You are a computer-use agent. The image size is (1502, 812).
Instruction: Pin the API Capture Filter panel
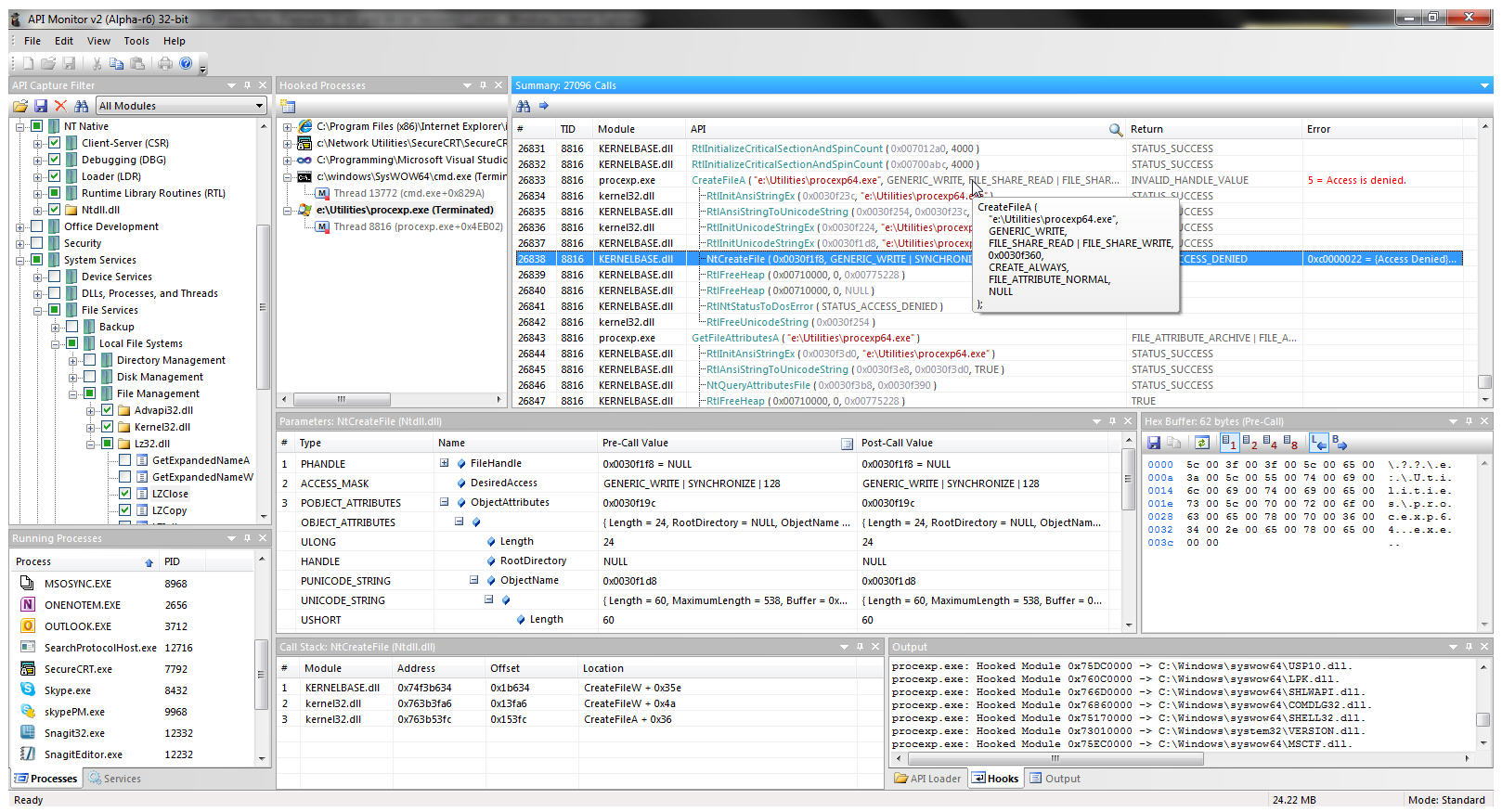pyautogui.click(x=247, y=85)
